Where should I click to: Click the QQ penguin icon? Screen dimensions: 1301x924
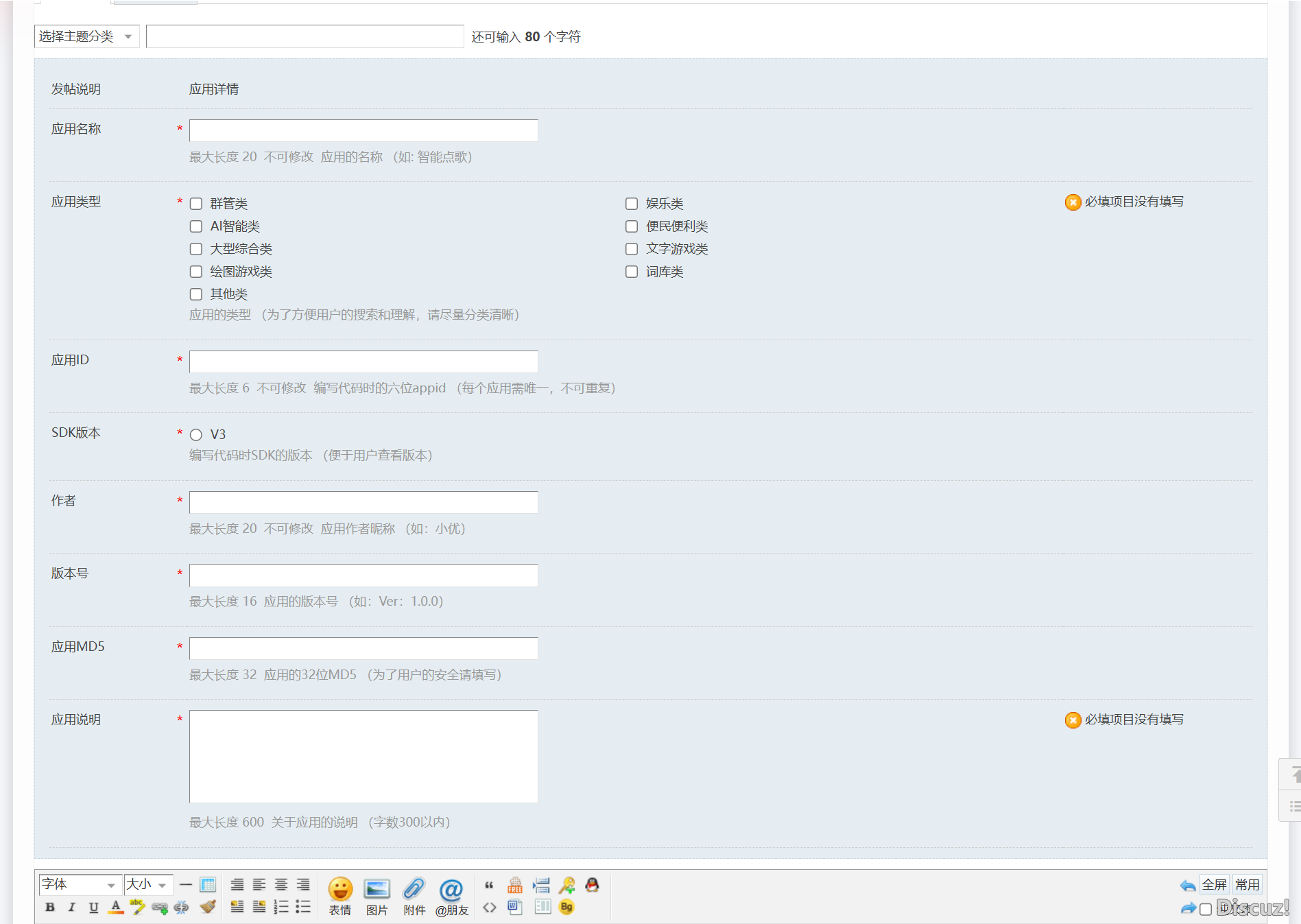[x=592, y=885]
